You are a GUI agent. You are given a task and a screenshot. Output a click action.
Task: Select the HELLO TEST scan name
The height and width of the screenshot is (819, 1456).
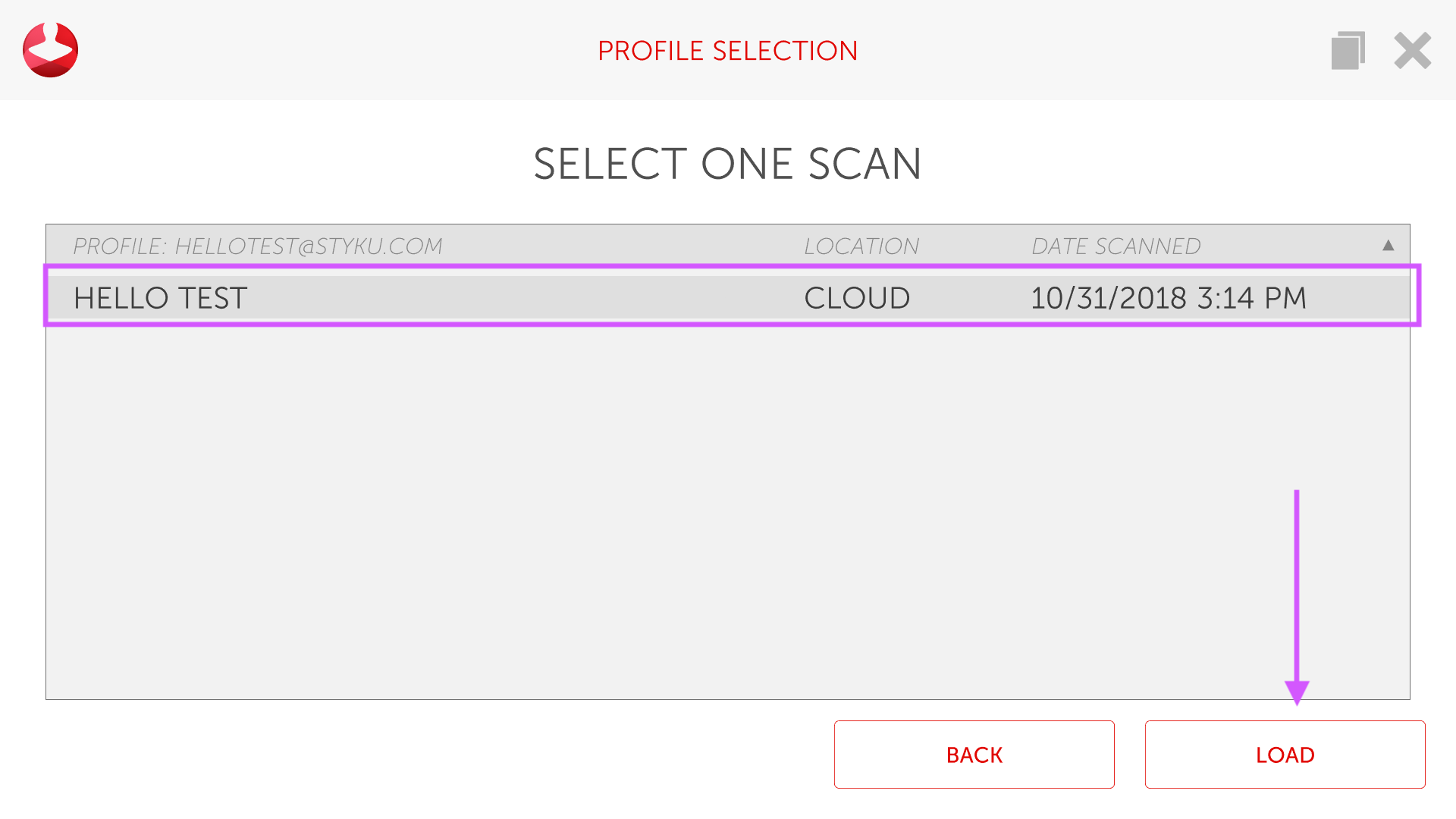point(161,298)
